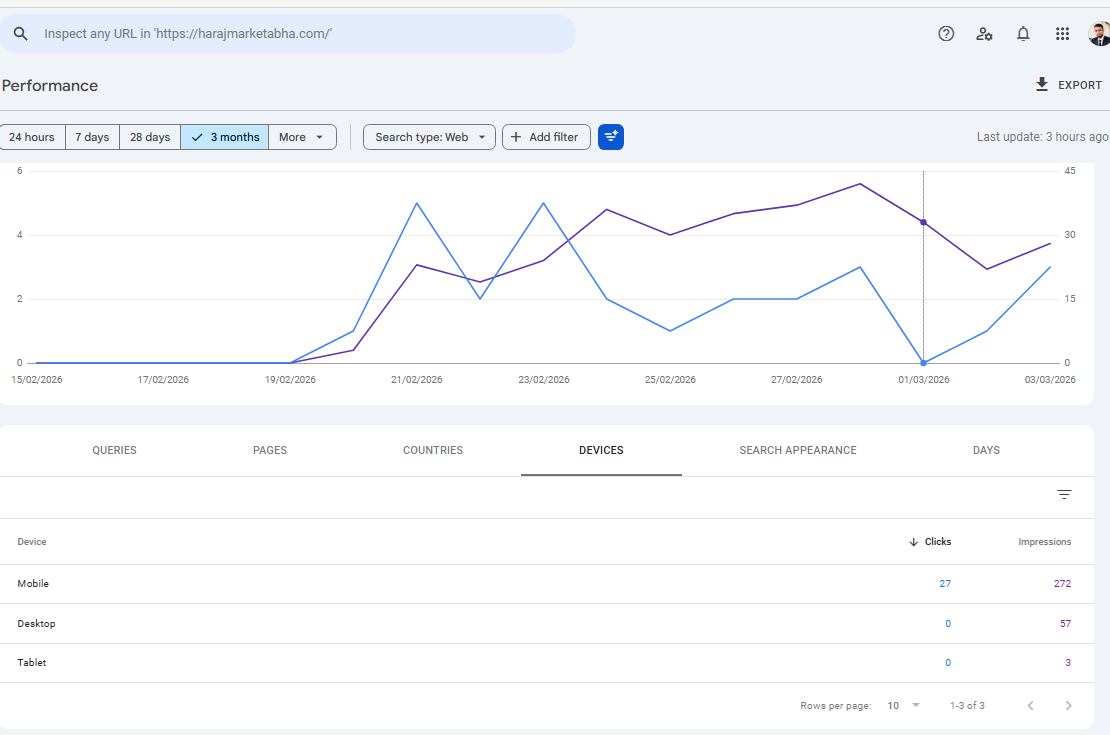The height and width of the screenshot is (735, 1110).
Task: Switch to the Search Appearance tab
Action: tap(798, 450)
